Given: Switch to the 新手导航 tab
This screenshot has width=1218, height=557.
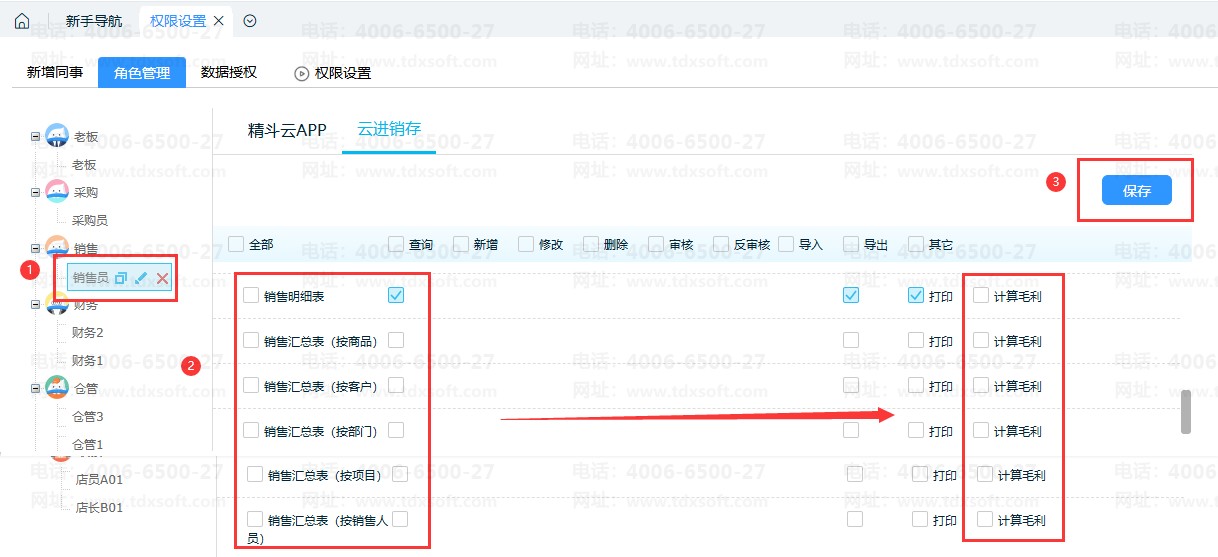Looking at the screenshot, I should (x=94, y=21).
